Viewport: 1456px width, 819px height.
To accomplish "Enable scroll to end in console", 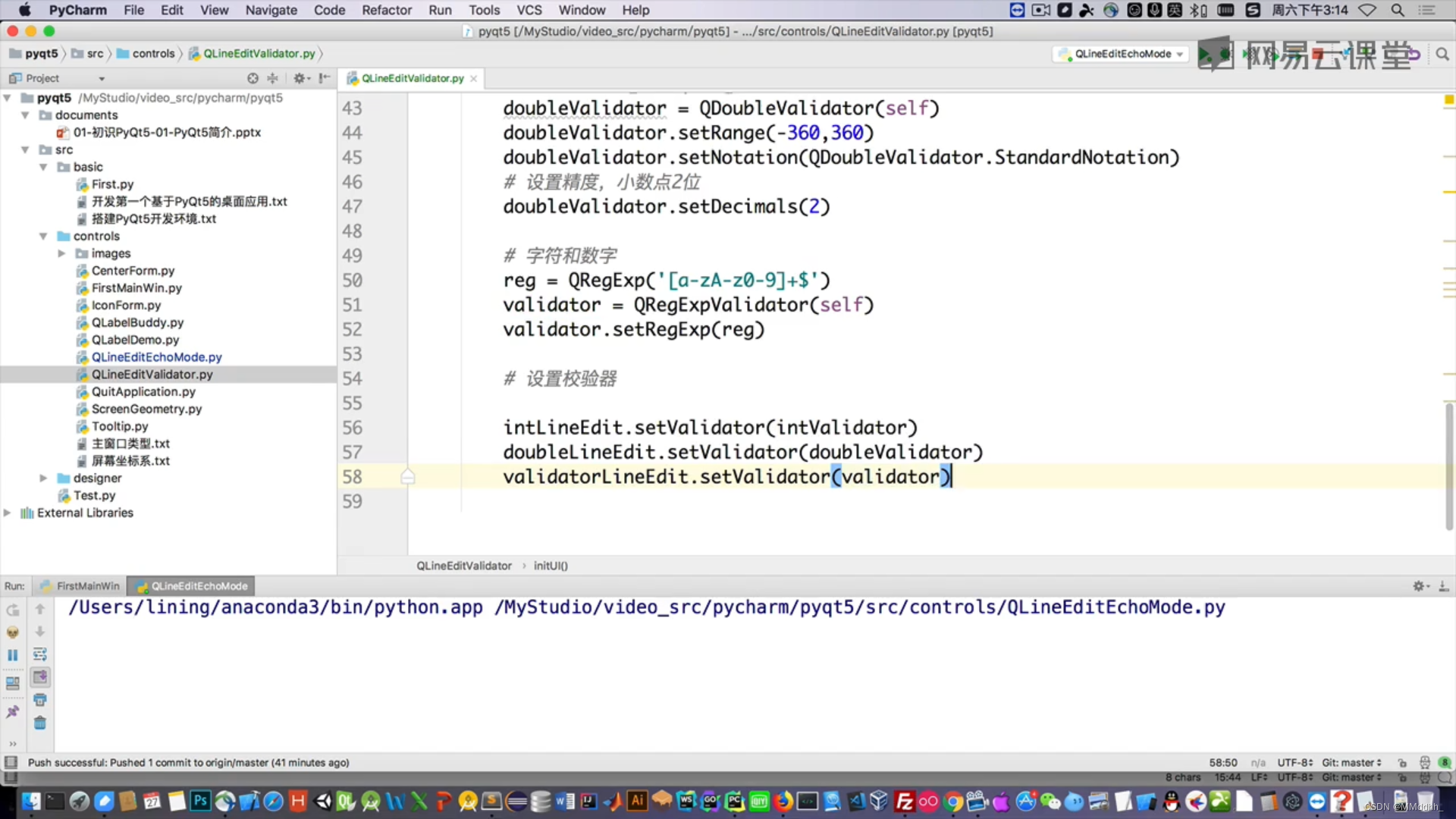I will point(40,677).
